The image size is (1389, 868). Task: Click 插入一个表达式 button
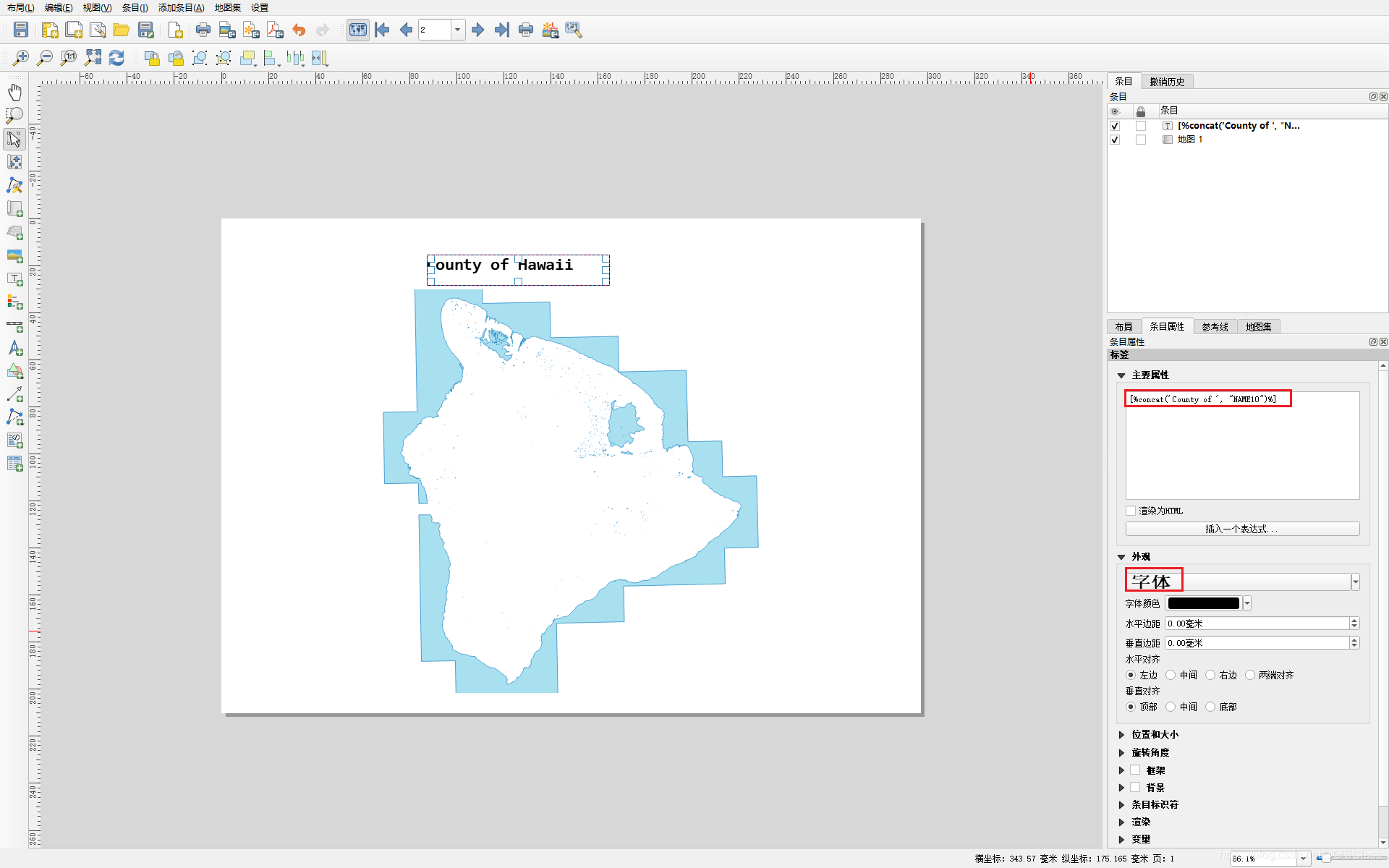1241,529
